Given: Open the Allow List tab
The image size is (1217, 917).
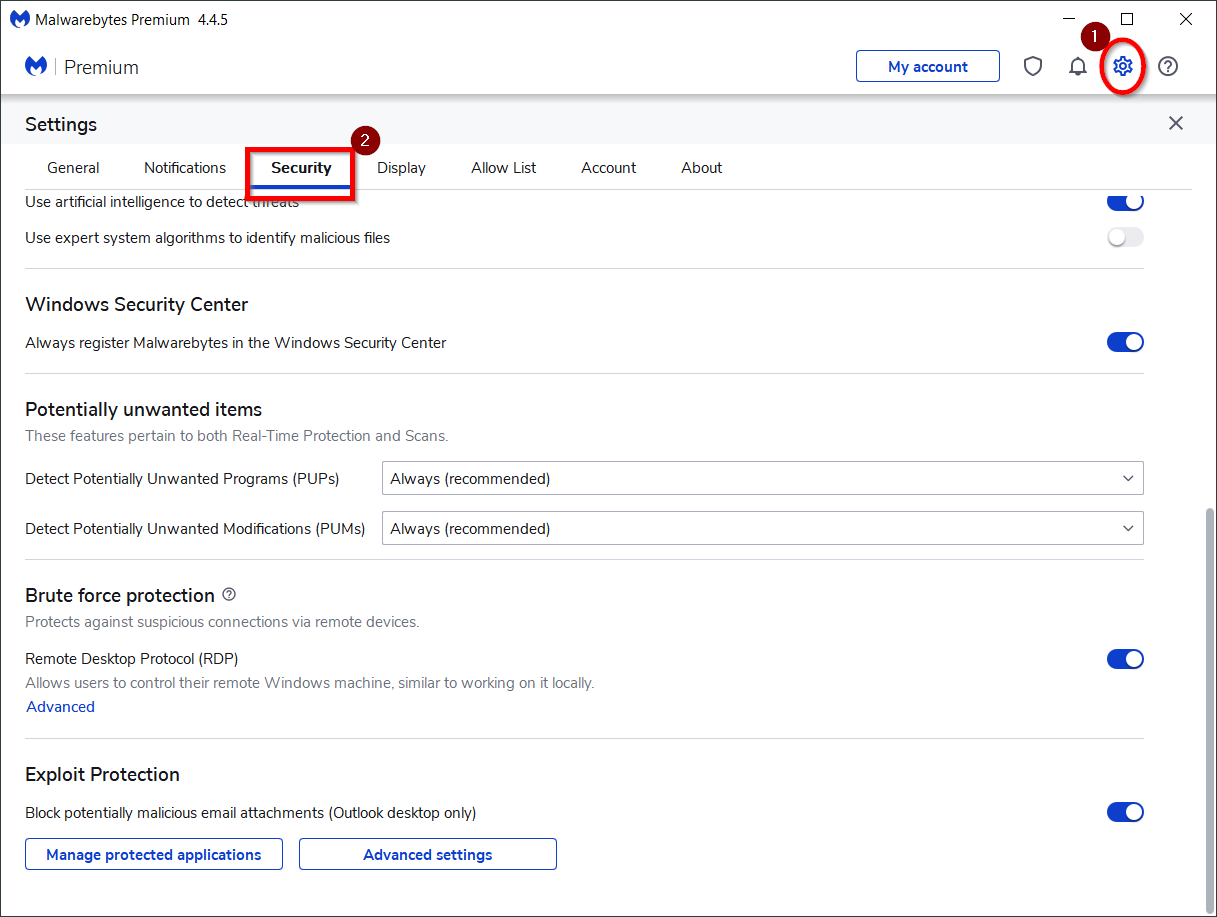Looking at the screenshot, I should coord(504,168).
